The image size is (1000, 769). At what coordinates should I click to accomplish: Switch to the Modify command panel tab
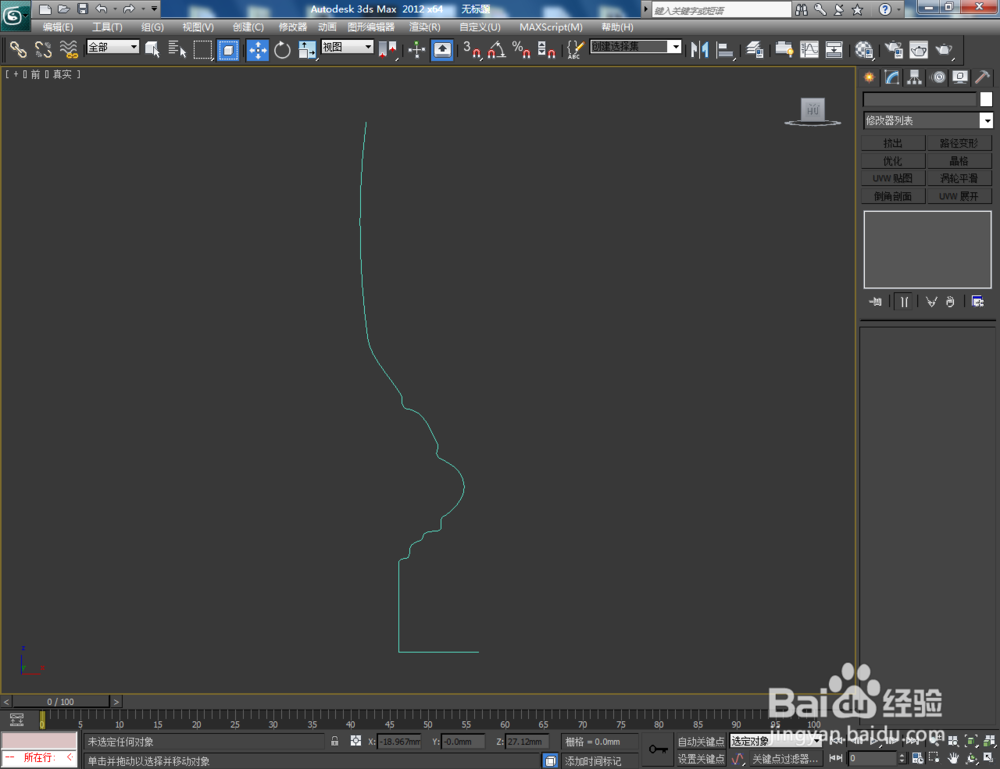click(x=892, y=78)
